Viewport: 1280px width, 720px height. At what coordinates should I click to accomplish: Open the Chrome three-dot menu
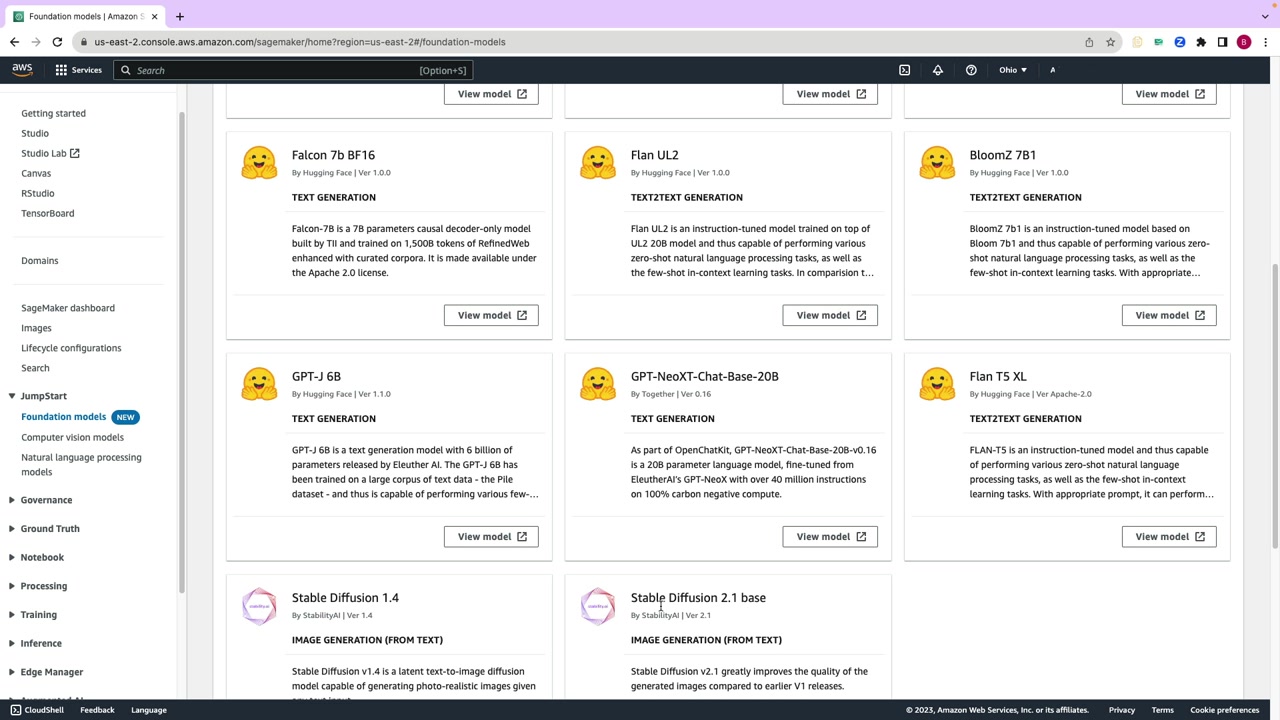(x=1265, y=42)
